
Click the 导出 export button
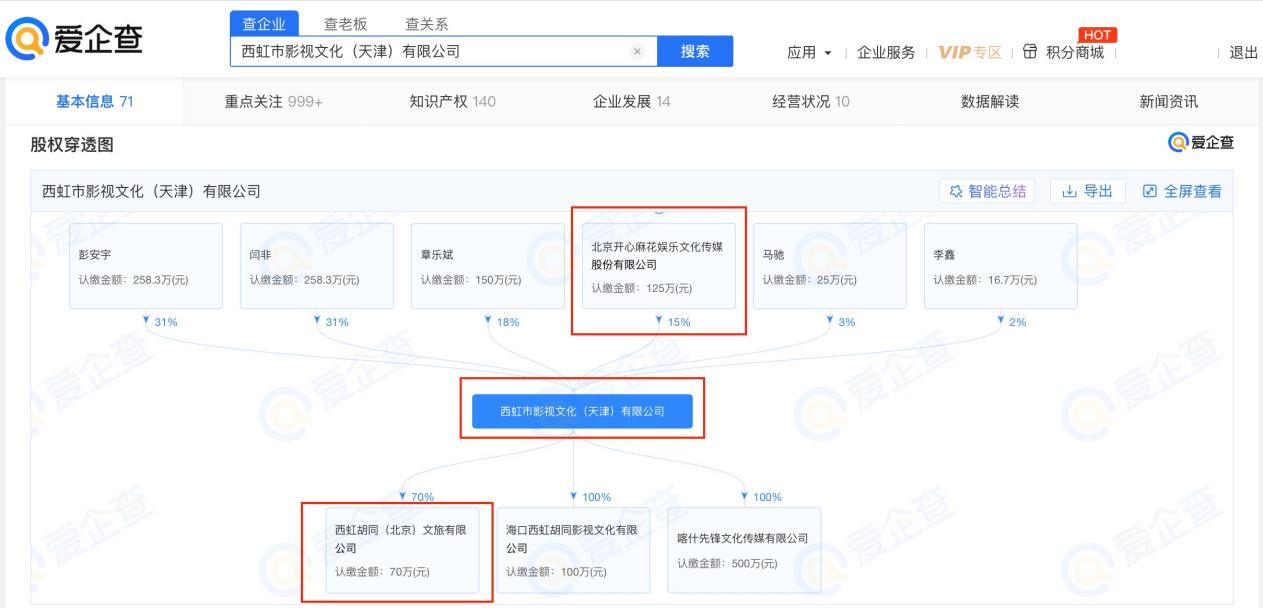(x=1088, y=191)
